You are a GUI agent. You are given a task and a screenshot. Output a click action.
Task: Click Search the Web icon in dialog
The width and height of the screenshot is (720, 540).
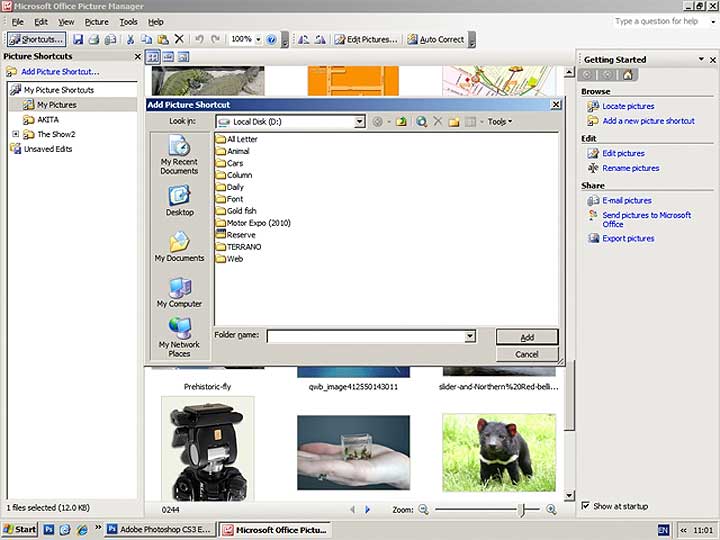421,122
